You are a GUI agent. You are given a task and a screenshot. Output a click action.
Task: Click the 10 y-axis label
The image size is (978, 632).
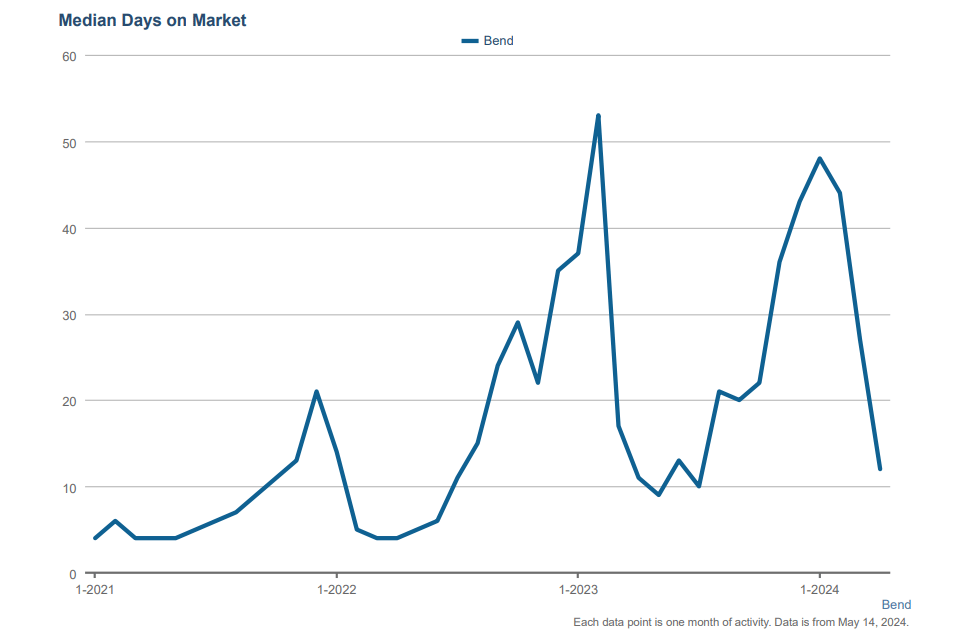point(70,488)
